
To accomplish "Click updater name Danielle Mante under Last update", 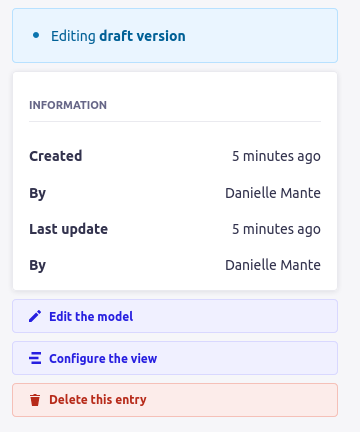I will coord(273,265).
